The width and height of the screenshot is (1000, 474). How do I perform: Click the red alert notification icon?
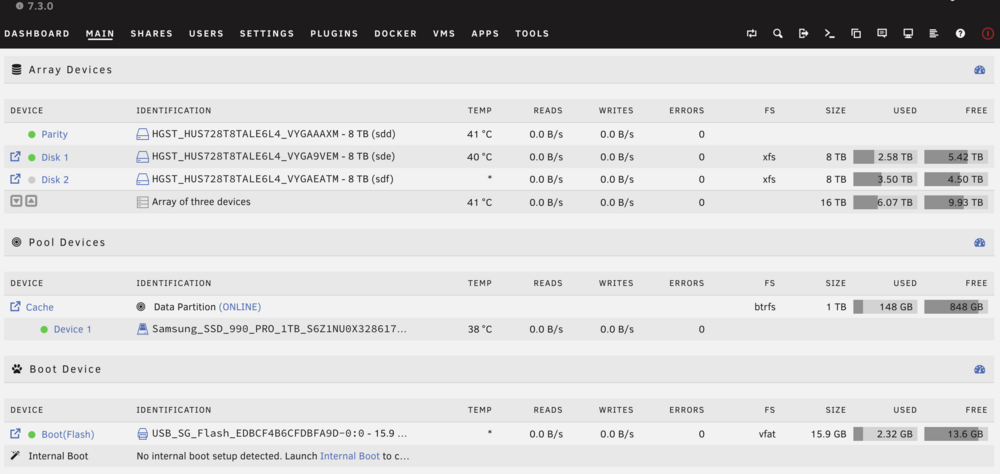[x=987, y=34]
